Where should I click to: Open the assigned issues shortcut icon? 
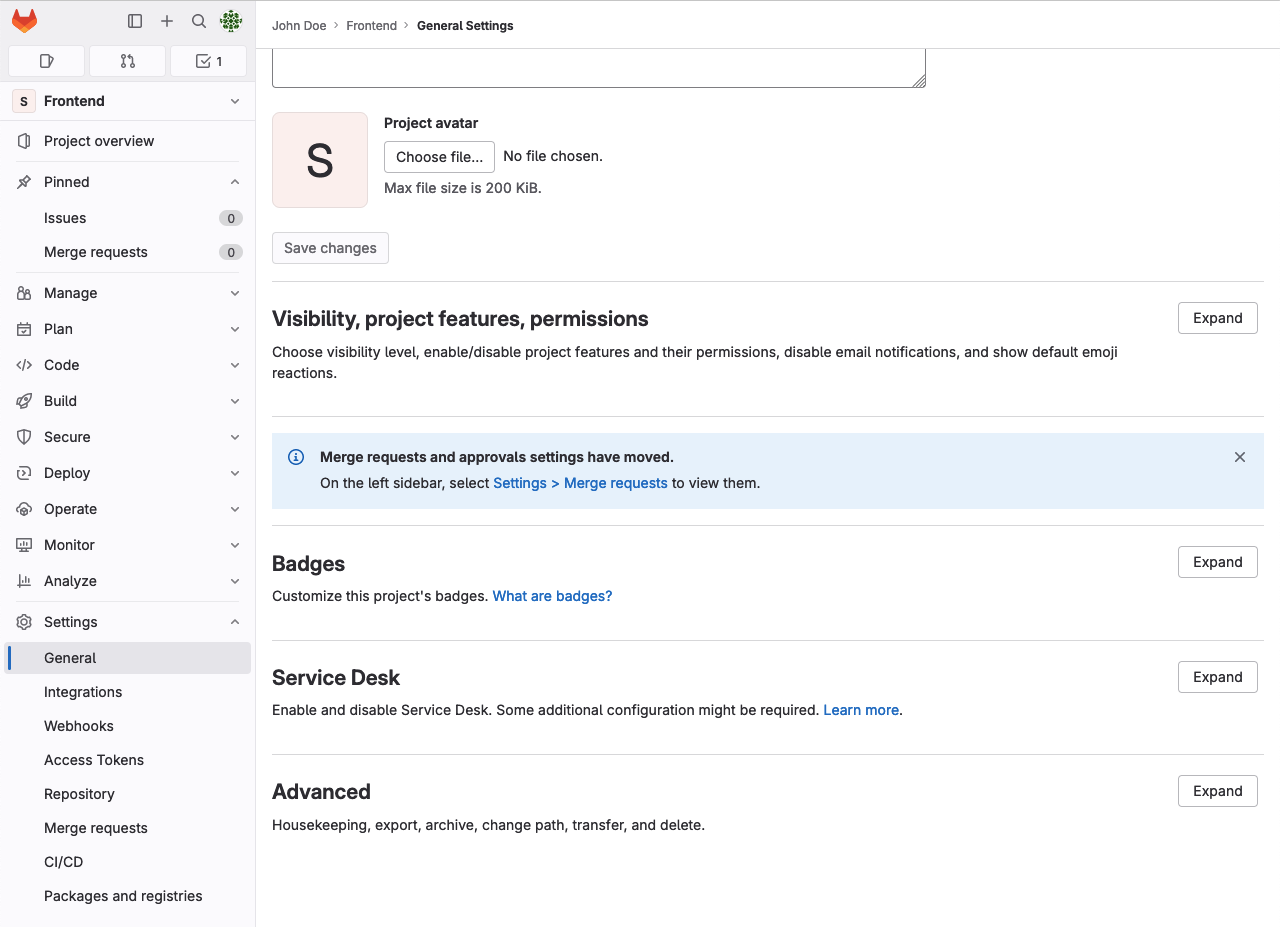(46, 61)
